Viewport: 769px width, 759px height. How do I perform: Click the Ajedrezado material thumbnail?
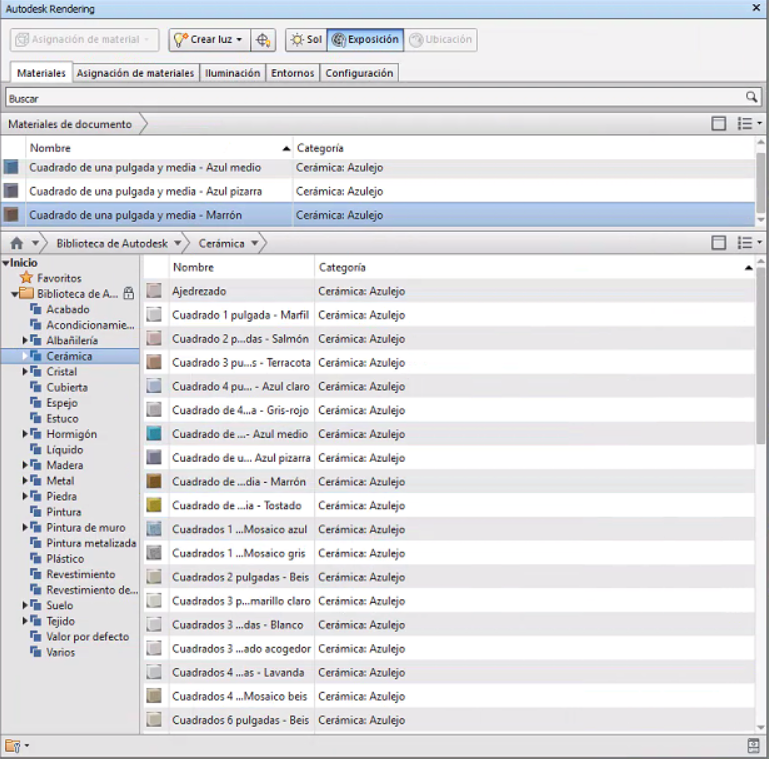pyautogui.click(x=154, y=291)
